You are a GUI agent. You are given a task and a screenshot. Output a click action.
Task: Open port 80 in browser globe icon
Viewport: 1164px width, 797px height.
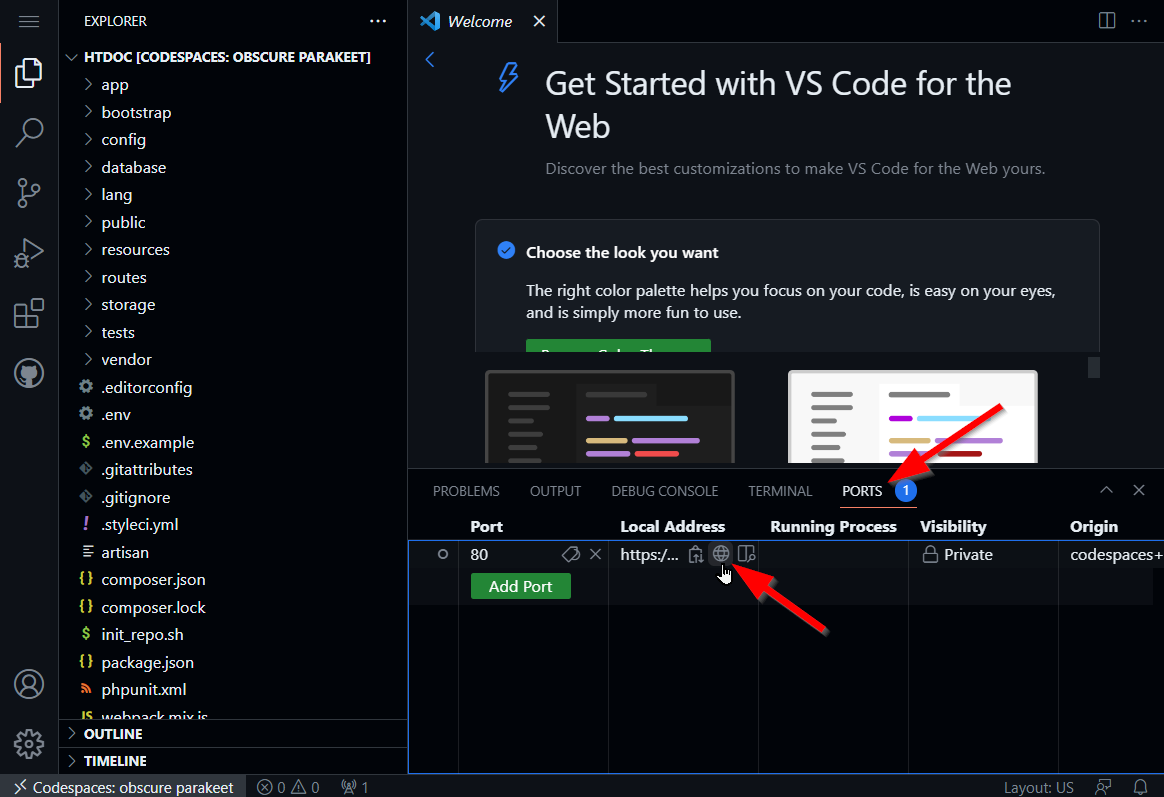pos(721,554)
